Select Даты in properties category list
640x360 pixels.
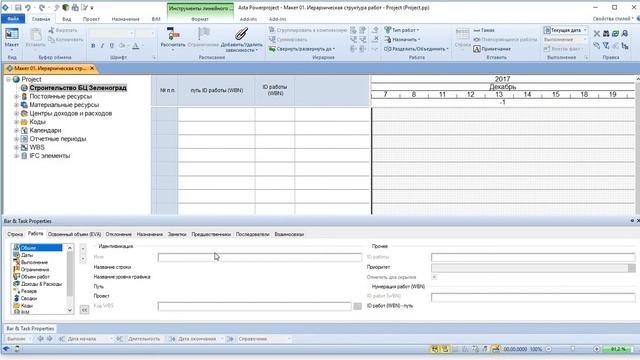[27, 255]
